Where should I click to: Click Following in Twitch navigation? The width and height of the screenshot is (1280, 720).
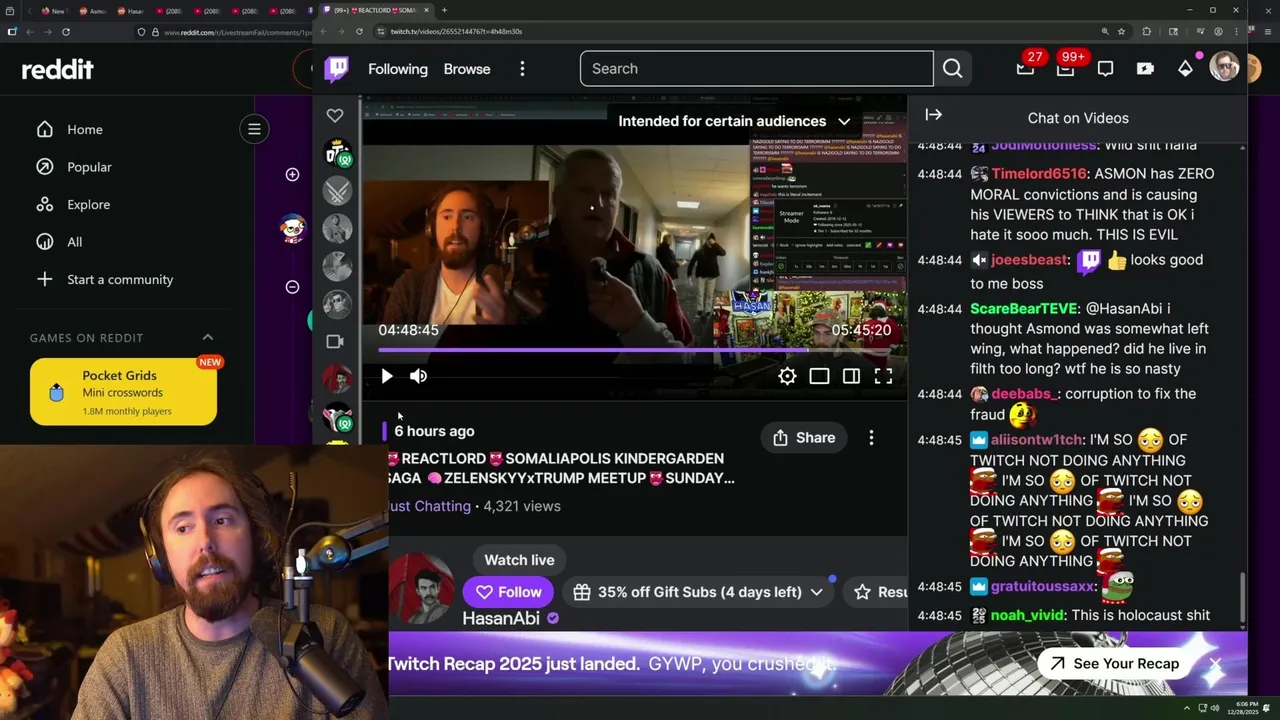[398, 69]
